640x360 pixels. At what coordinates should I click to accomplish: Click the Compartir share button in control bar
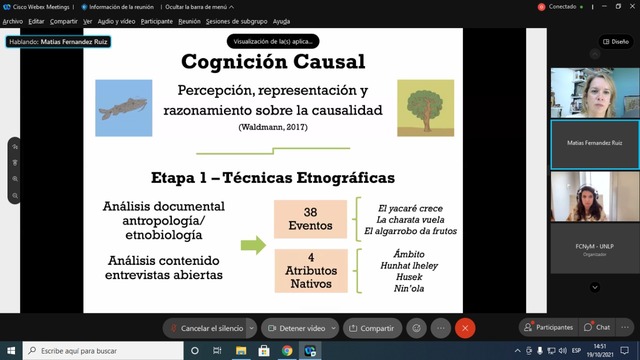[372, 328]
